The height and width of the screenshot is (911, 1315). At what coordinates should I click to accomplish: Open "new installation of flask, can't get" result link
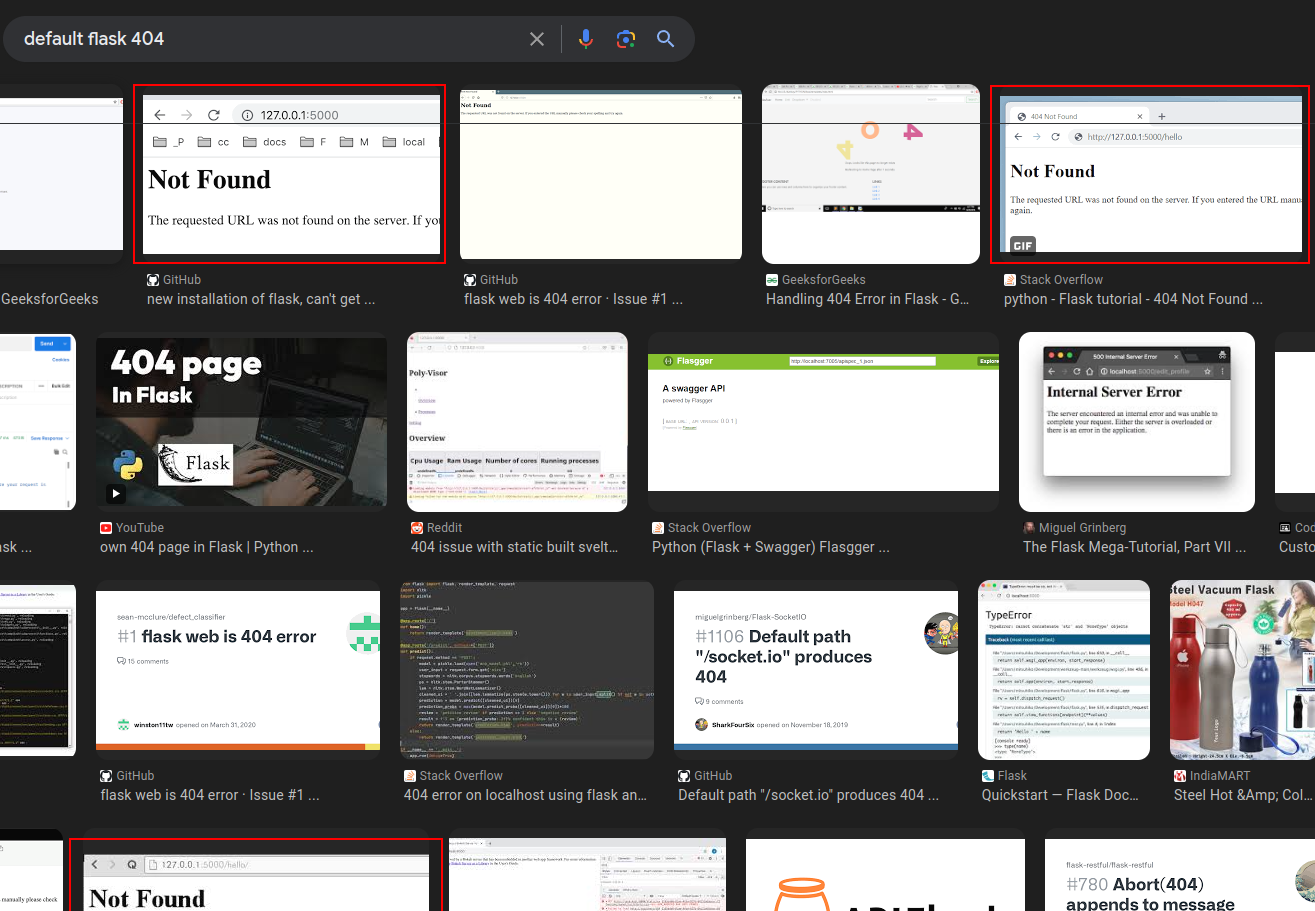tap(261, 299)
